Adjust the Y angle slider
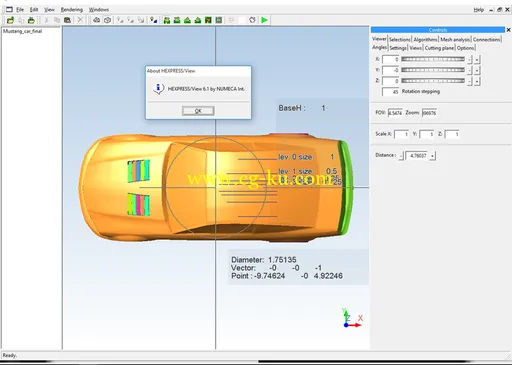The image size is (512, 365). (x=433, y=70)
